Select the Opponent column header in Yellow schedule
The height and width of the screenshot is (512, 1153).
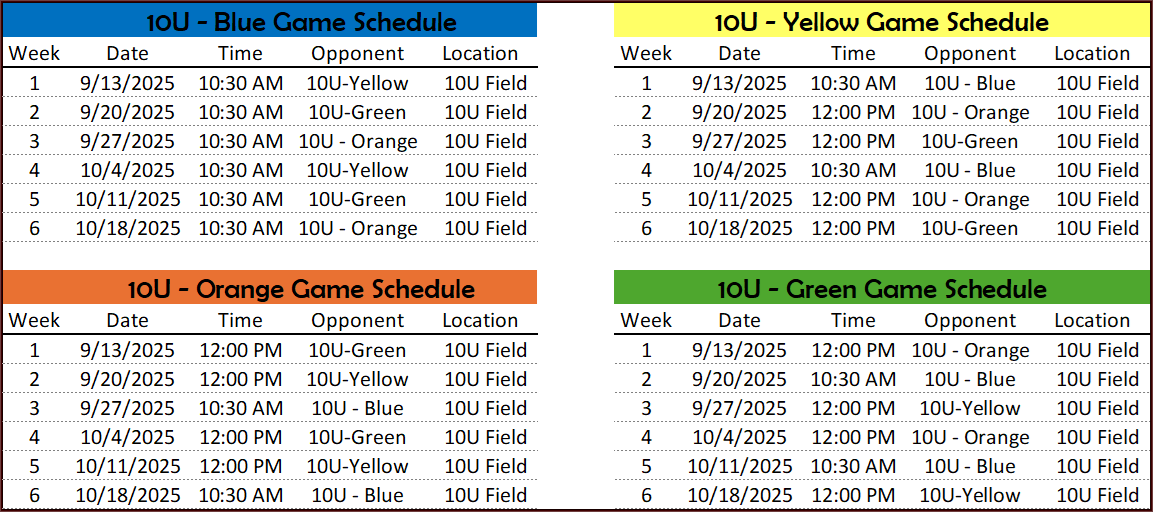(970, 54)
